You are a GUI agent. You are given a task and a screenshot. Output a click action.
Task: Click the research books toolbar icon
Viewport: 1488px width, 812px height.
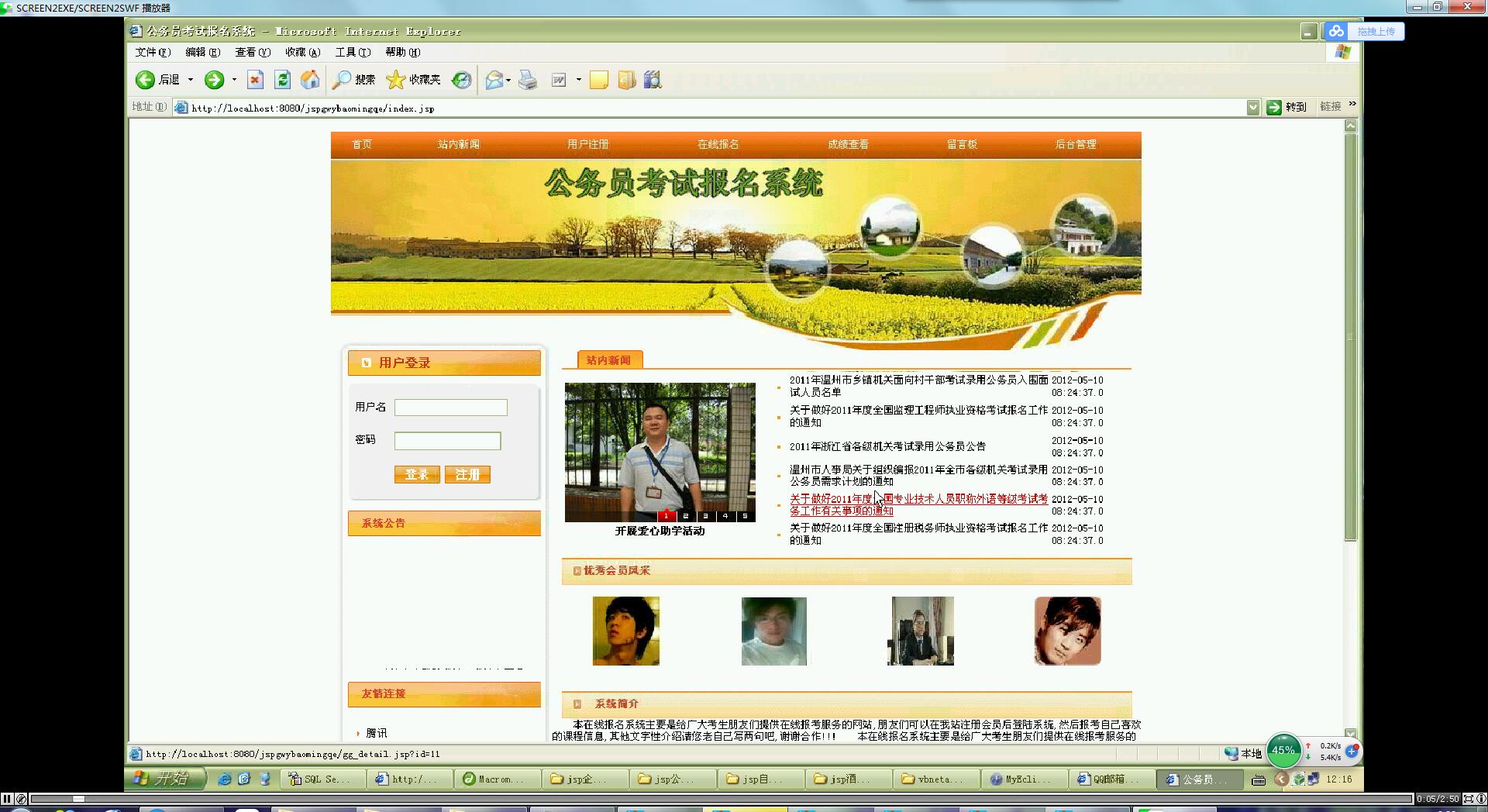(x=653, y=80)
